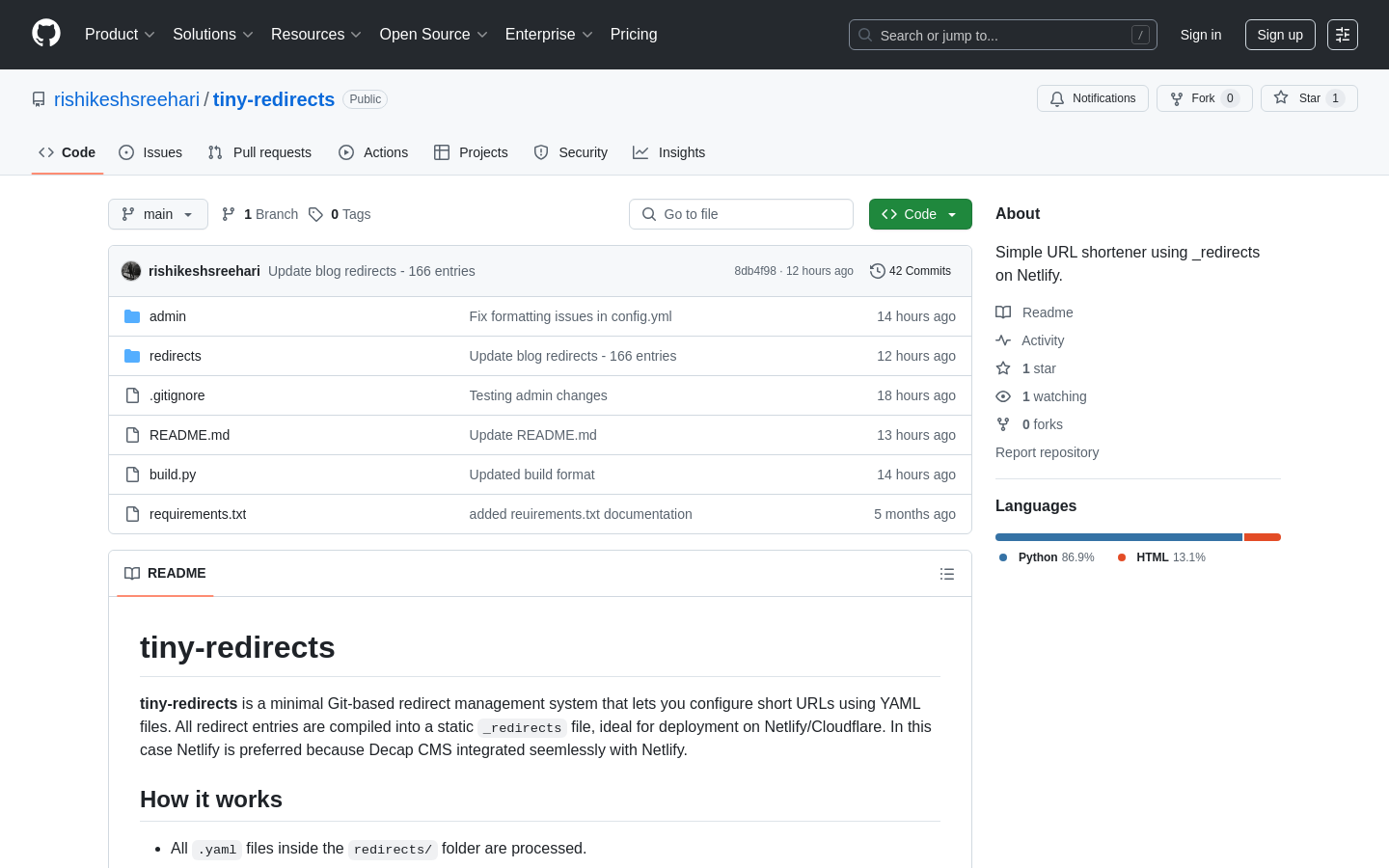1389x868 pixels.
Task: Click the HTML language bar segment
Action: point(1263,537)
